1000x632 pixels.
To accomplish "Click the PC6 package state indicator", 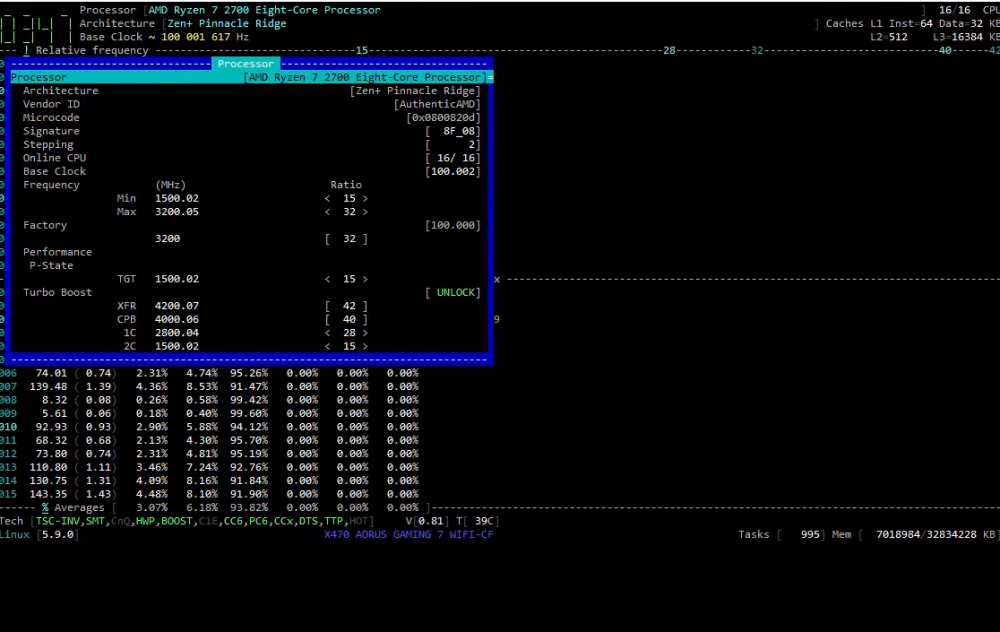I will 258,521.
